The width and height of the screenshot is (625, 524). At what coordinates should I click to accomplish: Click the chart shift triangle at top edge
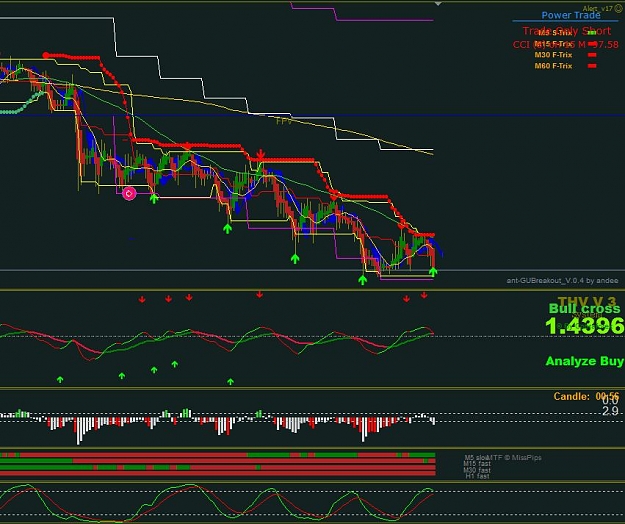click(438, 4)
